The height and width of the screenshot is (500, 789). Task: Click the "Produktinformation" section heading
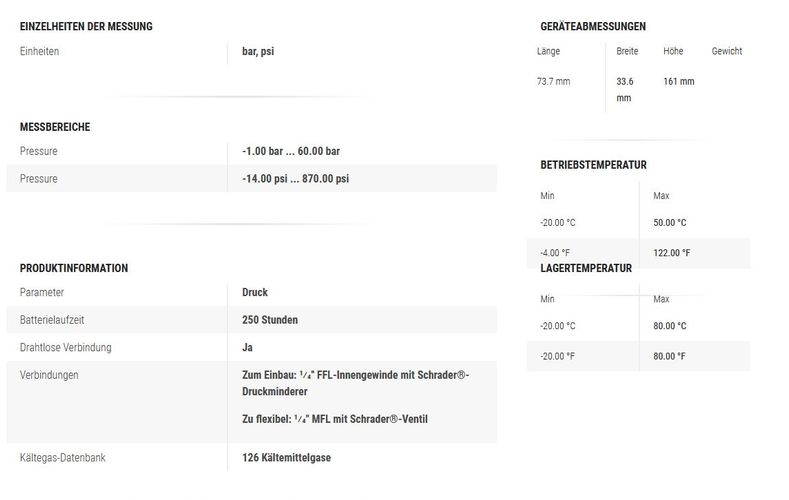pos(74,268)
